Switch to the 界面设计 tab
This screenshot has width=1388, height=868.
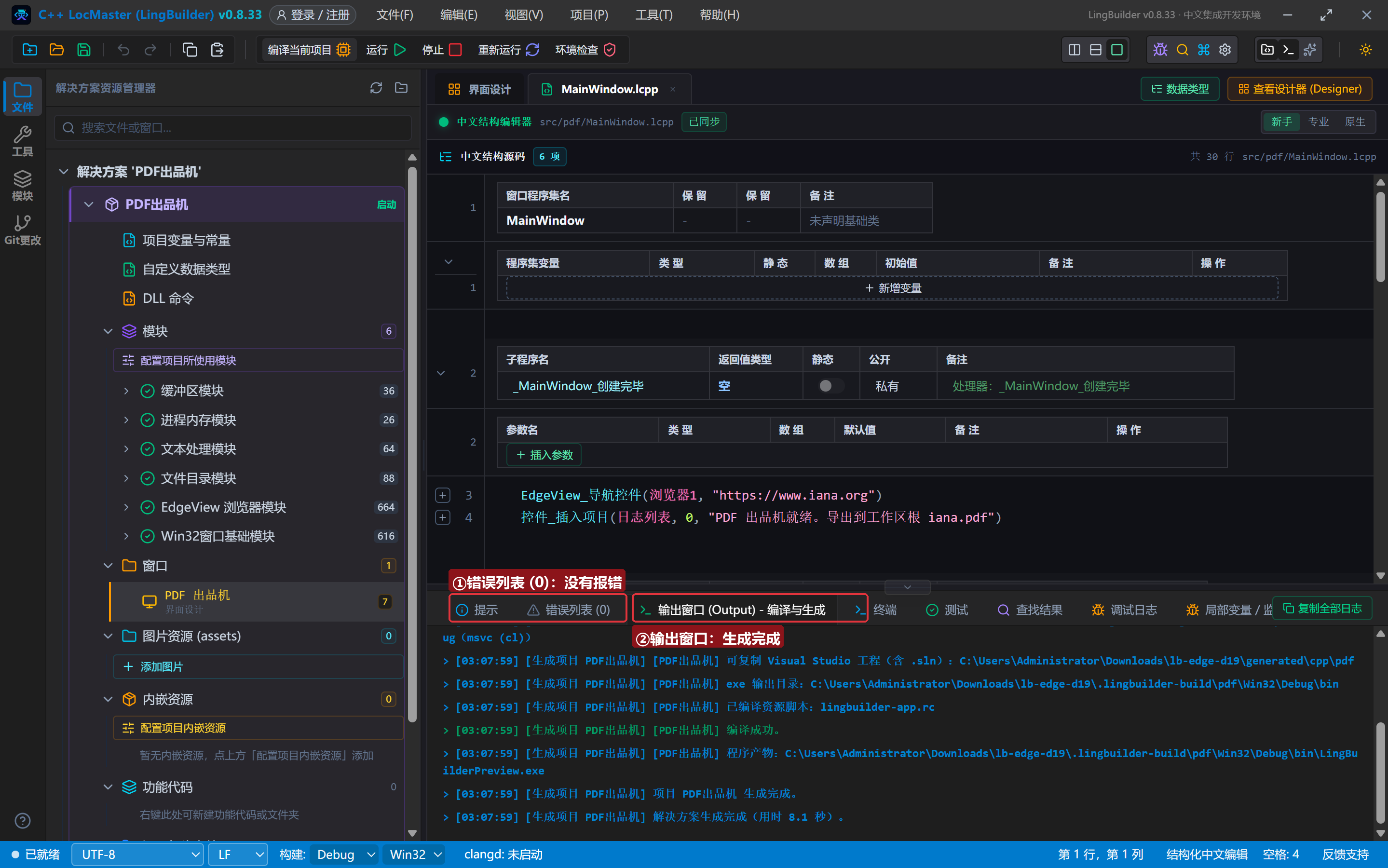tap(480, 89)
